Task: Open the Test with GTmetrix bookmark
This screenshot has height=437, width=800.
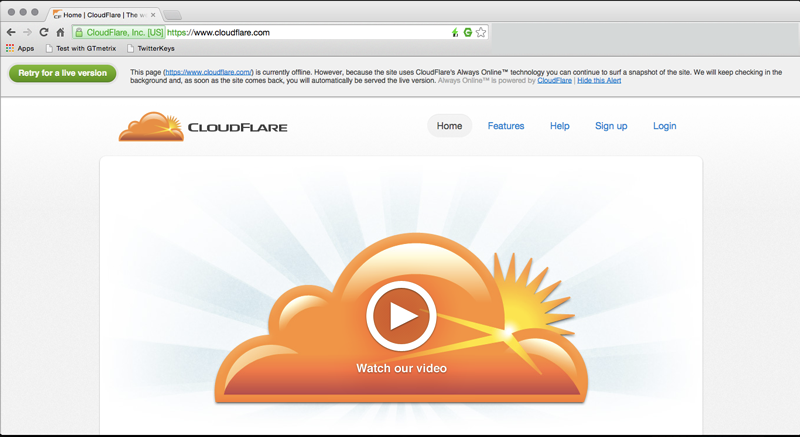Action: coord(81,48)
